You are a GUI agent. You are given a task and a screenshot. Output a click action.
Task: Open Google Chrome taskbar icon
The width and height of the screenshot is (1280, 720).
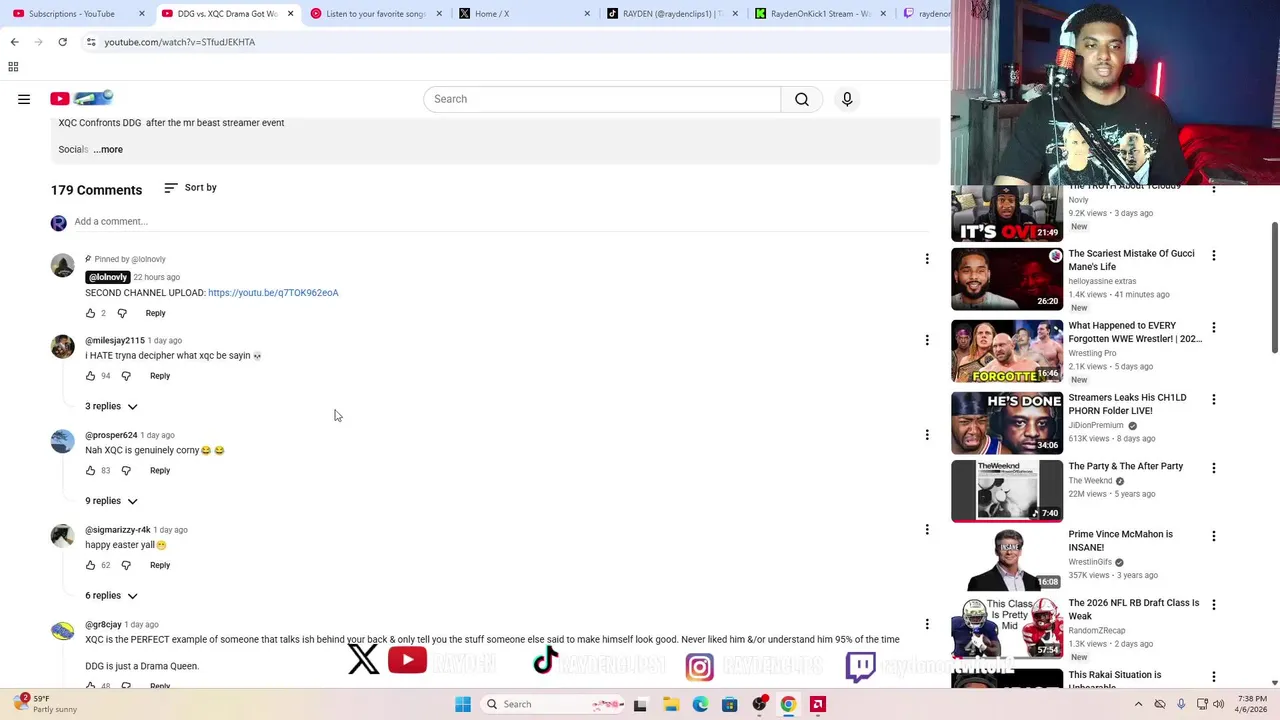click(x=788, y=704)
